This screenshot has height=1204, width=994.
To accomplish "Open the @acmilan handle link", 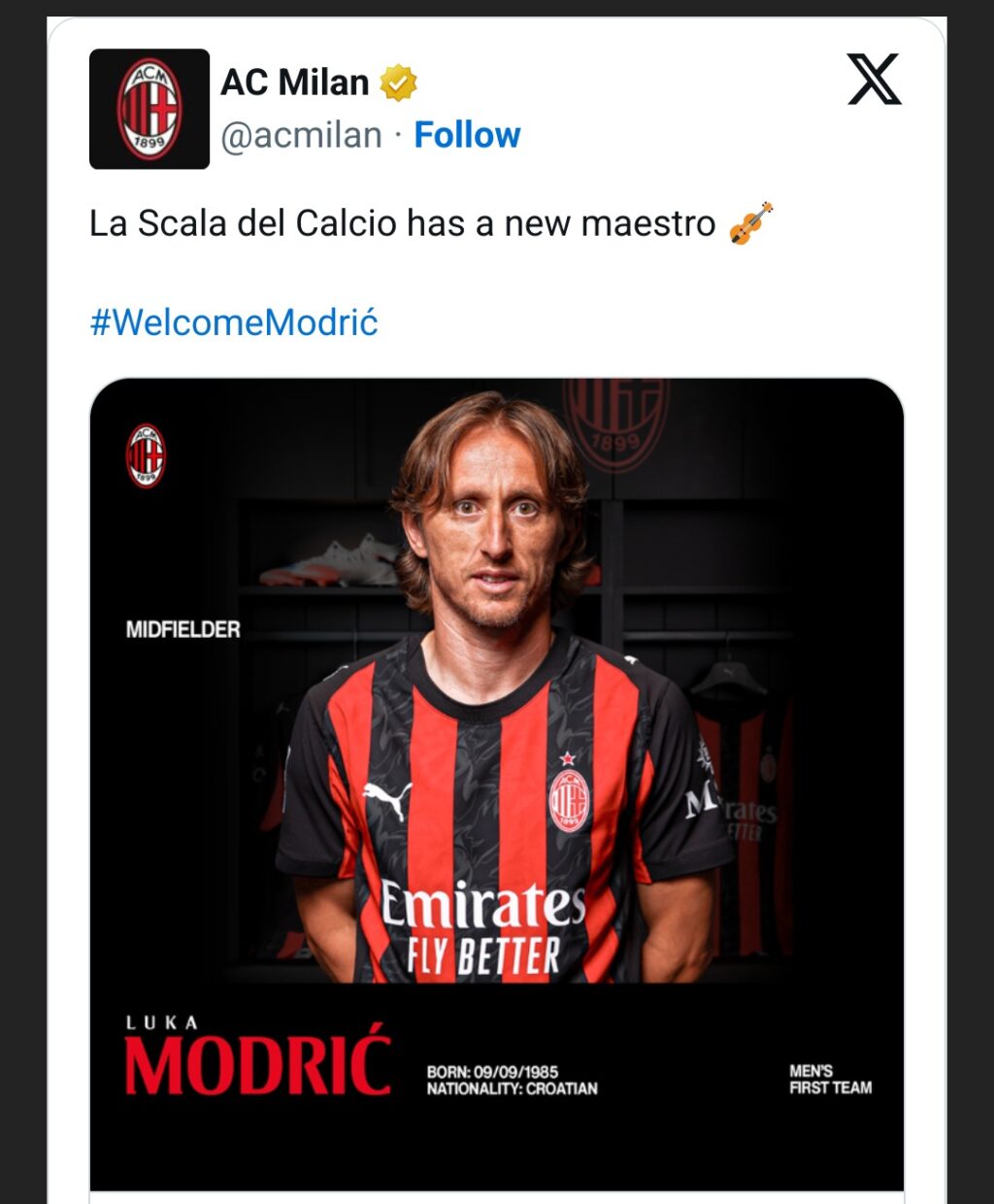I will point(302,135).
